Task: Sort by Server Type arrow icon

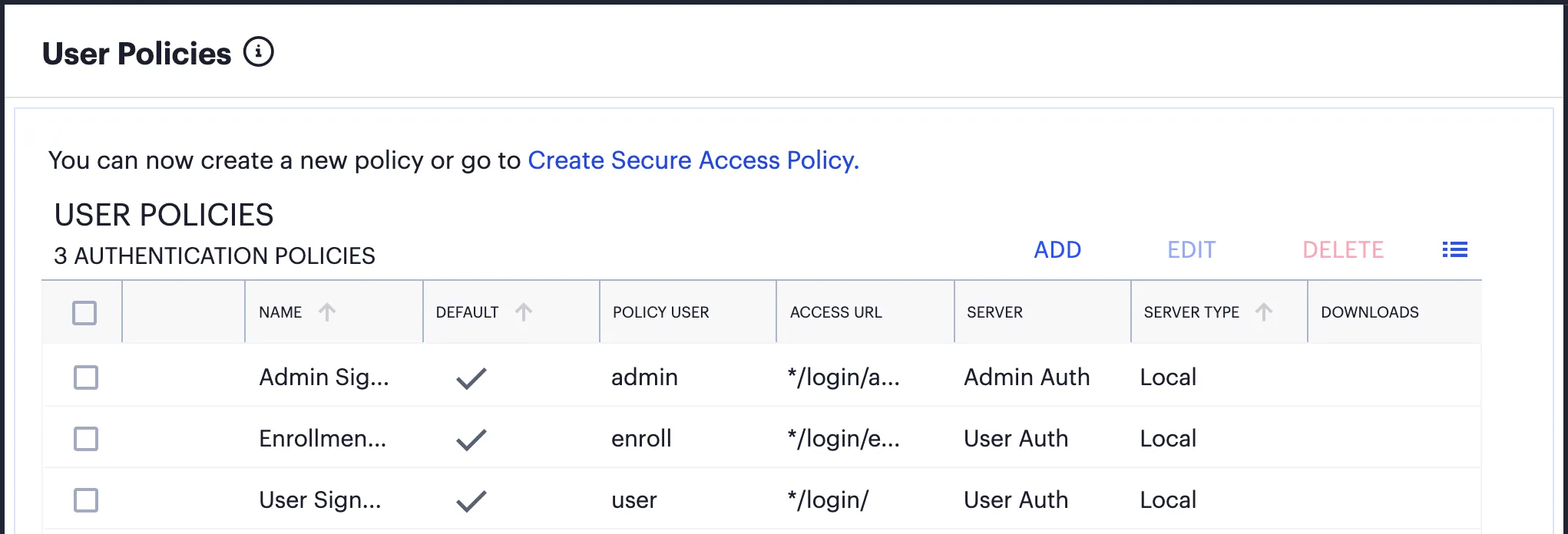Action: (x=1264, y=311)
